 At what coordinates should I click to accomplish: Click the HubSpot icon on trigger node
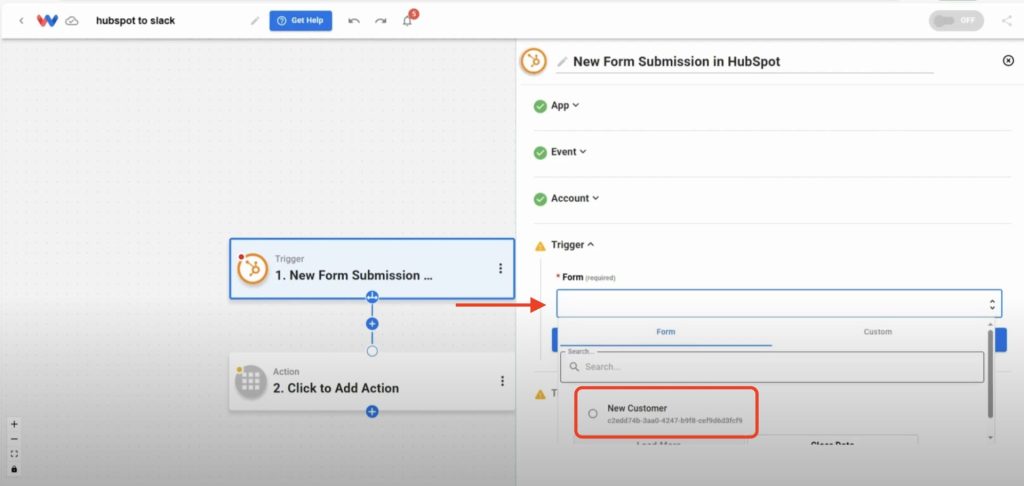(253, 268)
